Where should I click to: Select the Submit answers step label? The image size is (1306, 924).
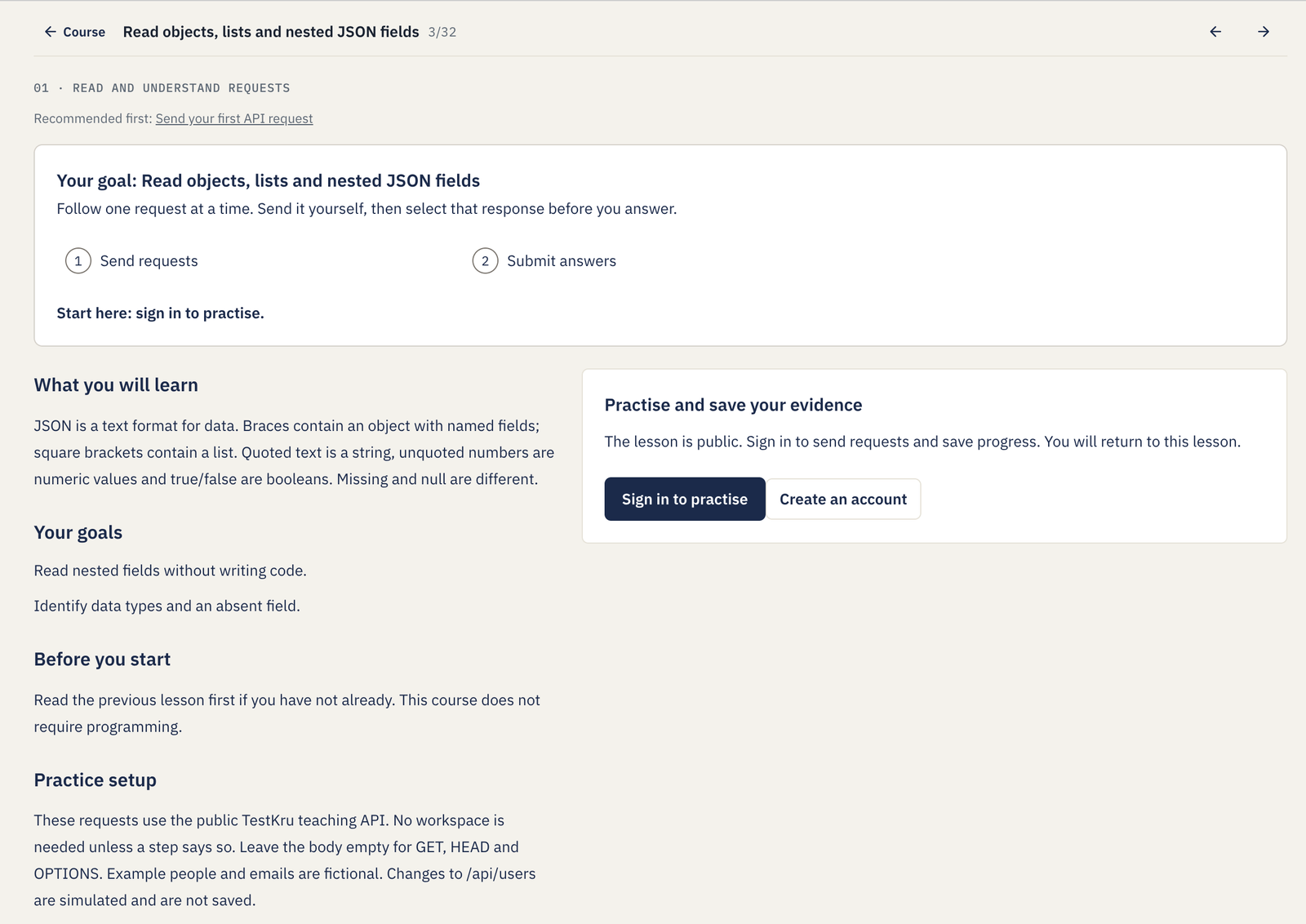[562, 261]
